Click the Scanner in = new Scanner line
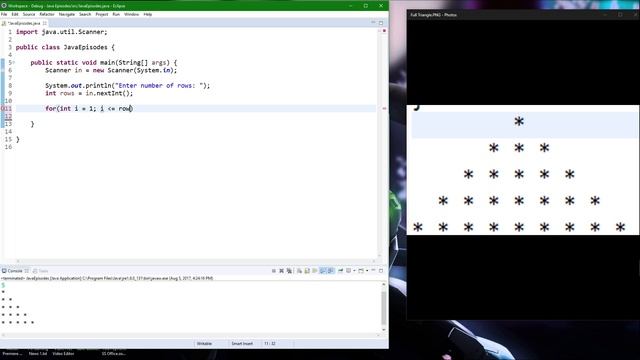640x360 pixels. [x=111, y=70]
